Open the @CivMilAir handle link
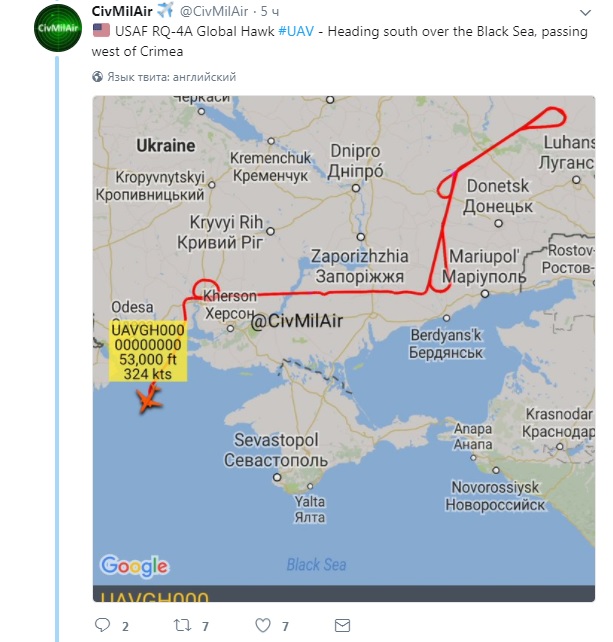Image resolution: width=613 pixels, height=642 pixels. pos(215,11)
